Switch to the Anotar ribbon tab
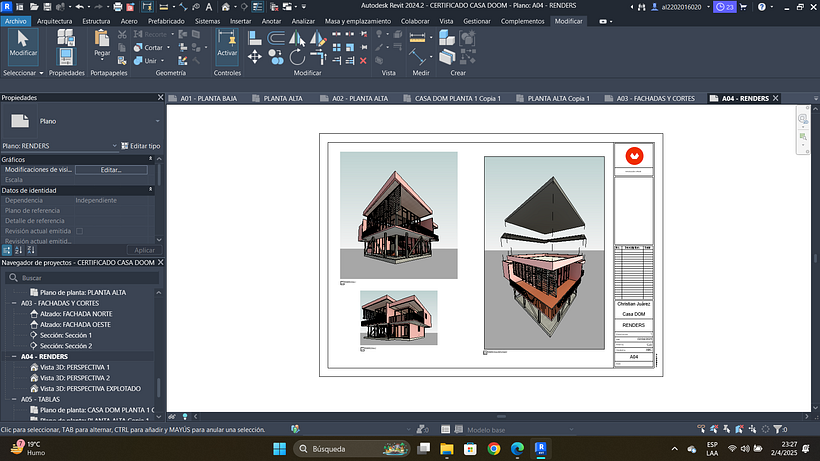820x461 pixels. coord(271,21)
